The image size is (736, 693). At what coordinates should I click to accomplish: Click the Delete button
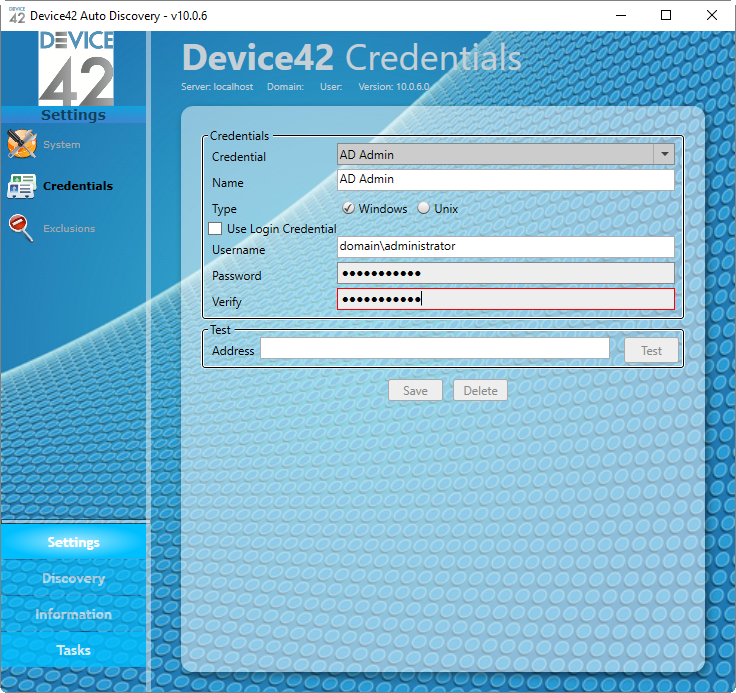coord(480,390)
